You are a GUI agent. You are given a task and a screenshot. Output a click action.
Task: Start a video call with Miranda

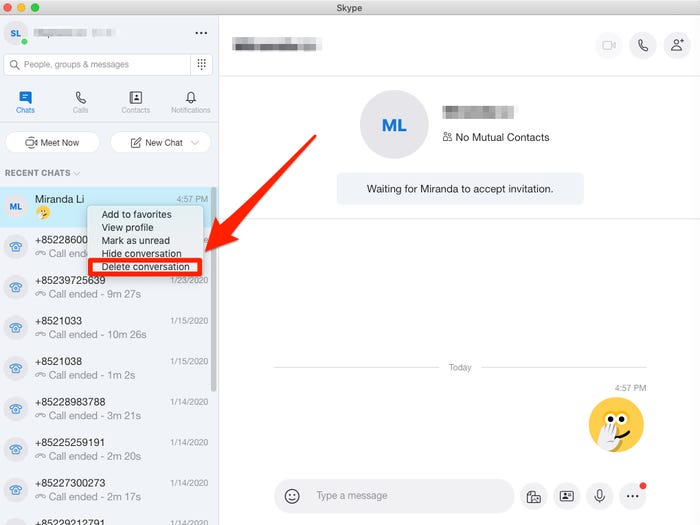[609, 45]
